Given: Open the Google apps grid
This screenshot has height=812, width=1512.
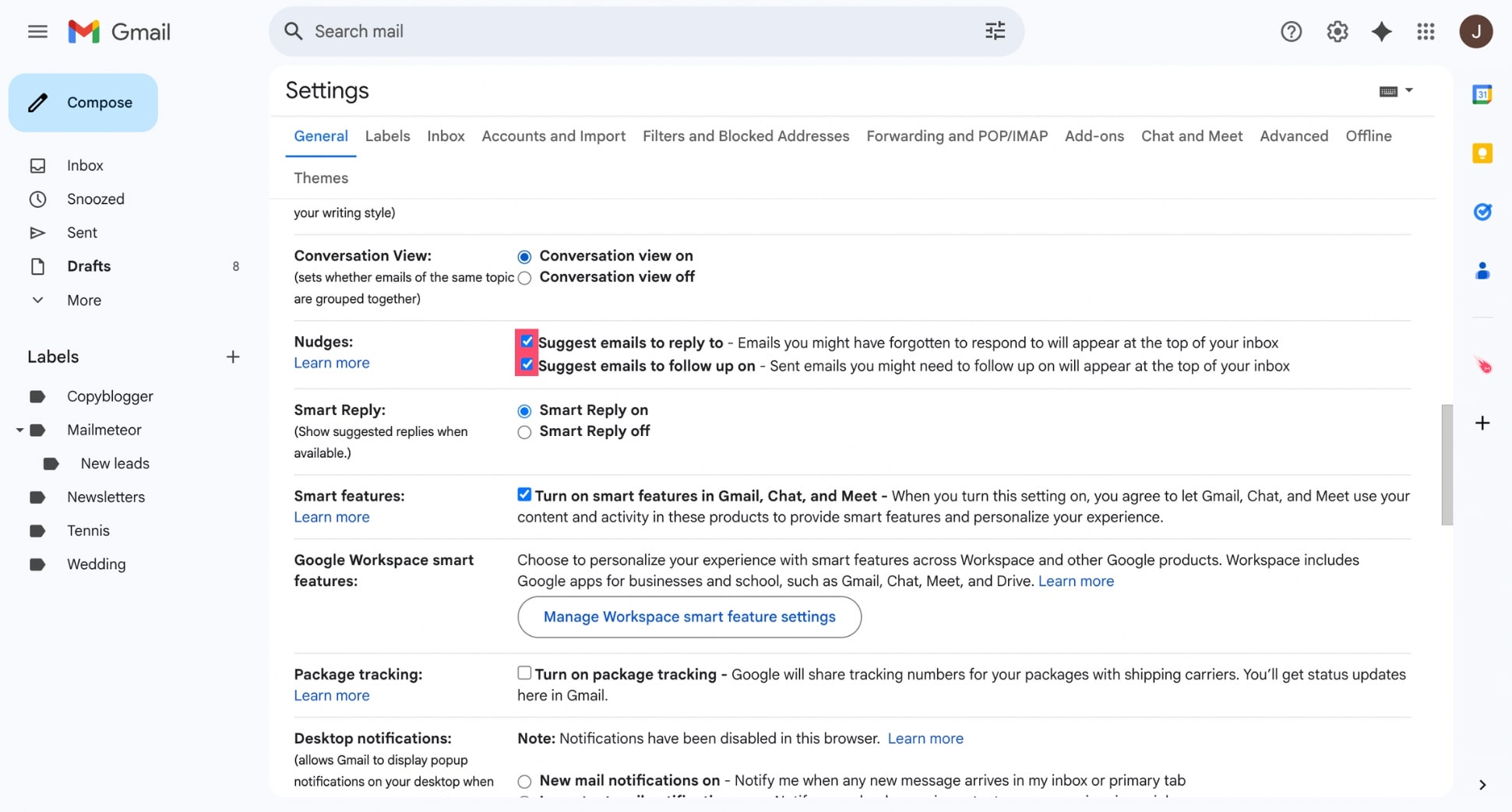Looking at the screenshot, I should tap(1426, 31).
